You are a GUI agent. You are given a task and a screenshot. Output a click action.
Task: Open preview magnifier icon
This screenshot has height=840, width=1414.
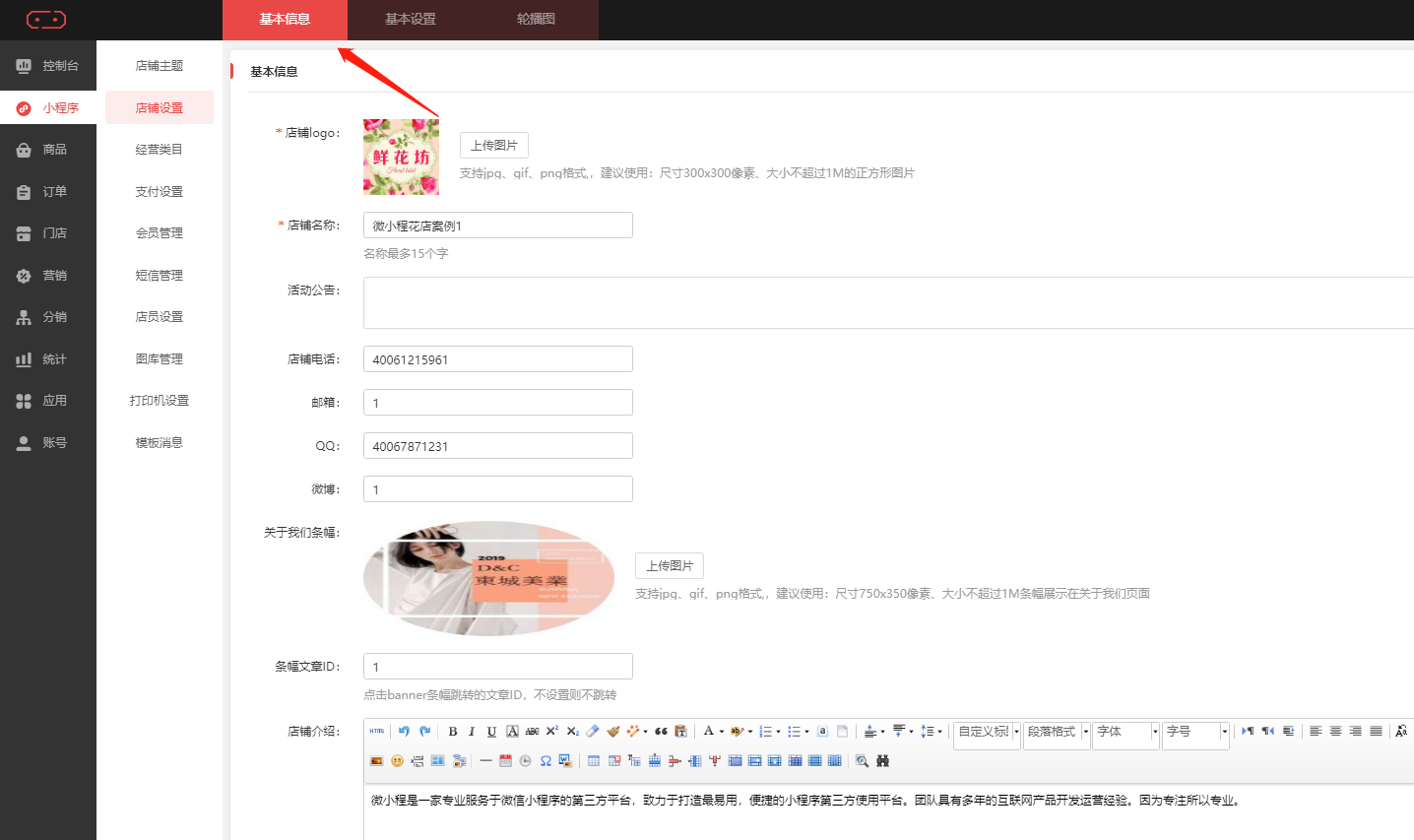tap(862, 761)
